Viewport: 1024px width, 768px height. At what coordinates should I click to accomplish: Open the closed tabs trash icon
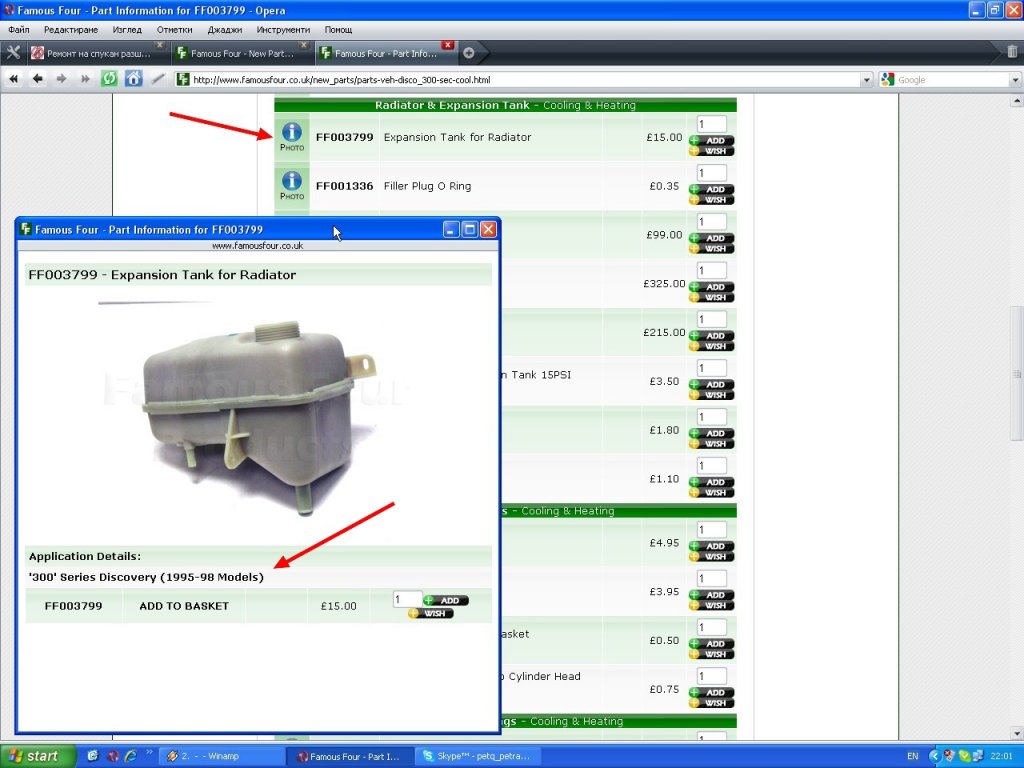(x=1012, y=52)
